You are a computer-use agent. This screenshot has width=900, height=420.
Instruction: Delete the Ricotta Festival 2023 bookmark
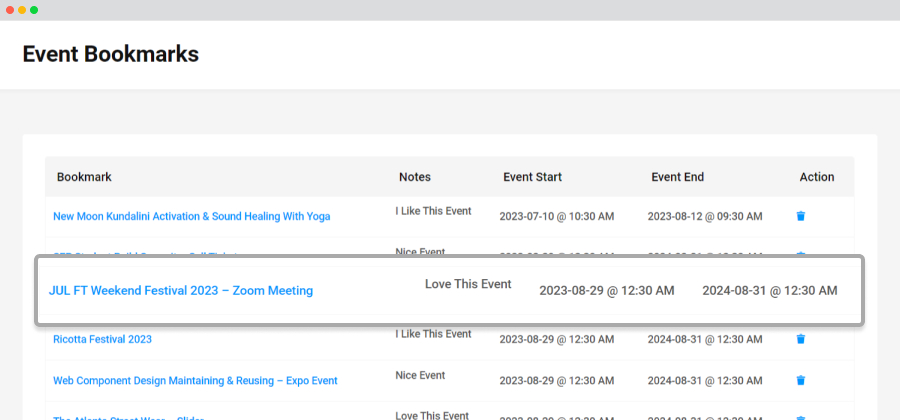click(801, 339)
